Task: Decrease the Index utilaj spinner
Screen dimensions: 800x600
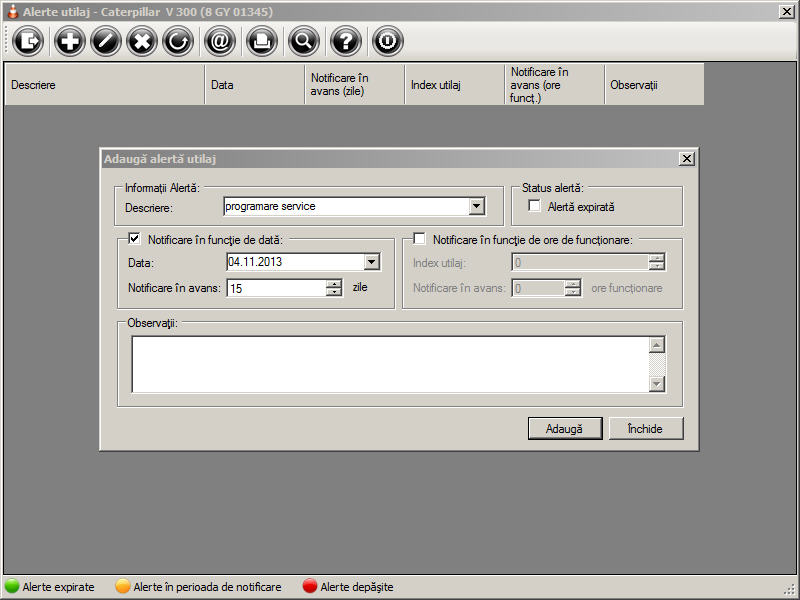Action: pos(657,266)
